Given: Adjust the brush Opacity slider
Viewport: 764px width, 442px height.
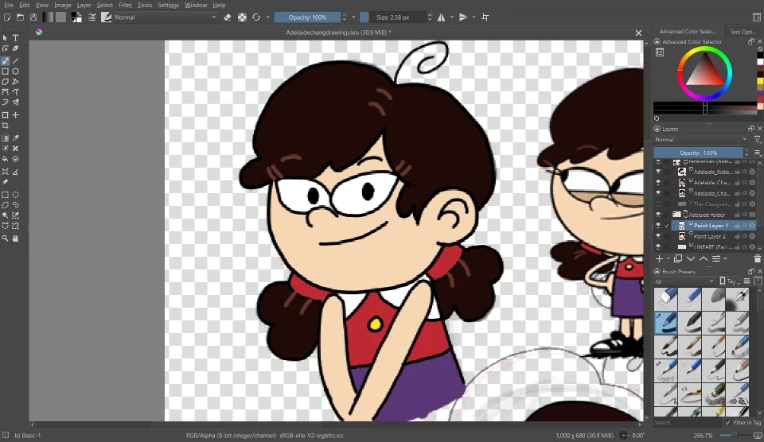Looking at the screenshot, I should (307, 17).
